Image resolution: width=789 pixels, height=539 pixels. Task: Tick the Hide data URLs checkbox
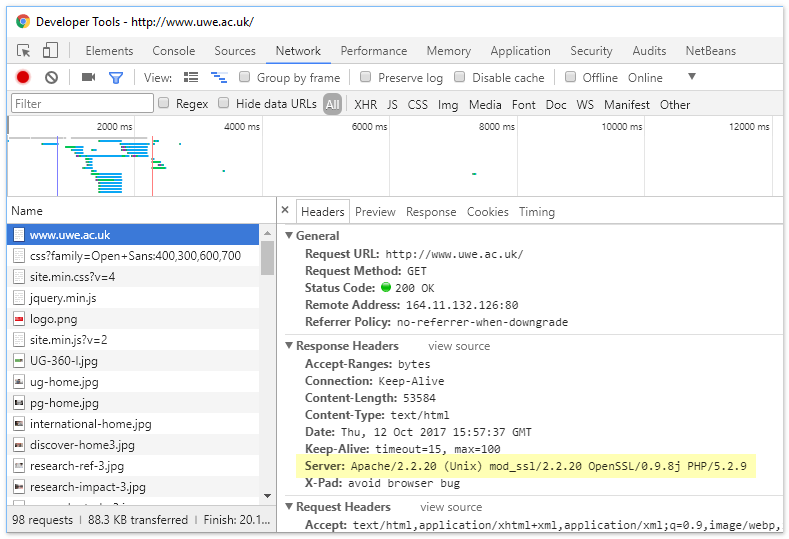[x=223, y=103]
